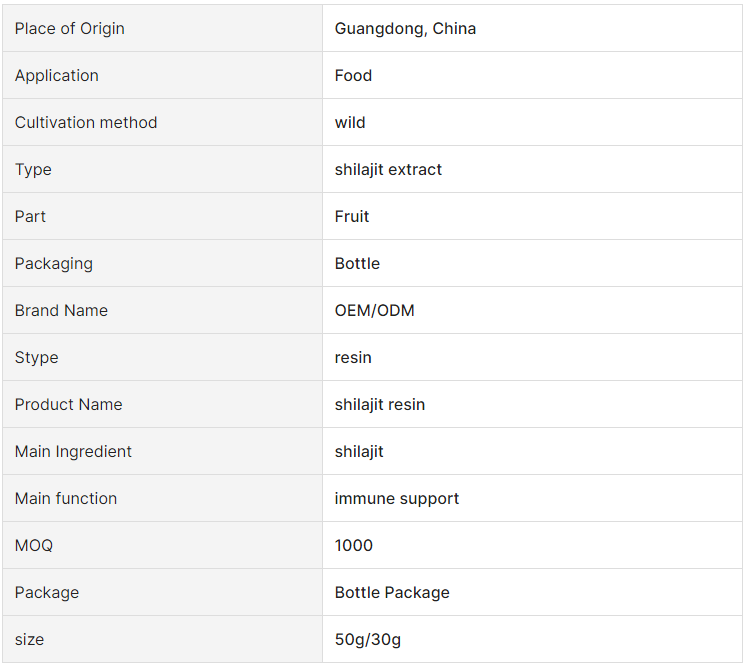Select the OEM/ODM brand value

pyautogui.click(x=374, y=311)
